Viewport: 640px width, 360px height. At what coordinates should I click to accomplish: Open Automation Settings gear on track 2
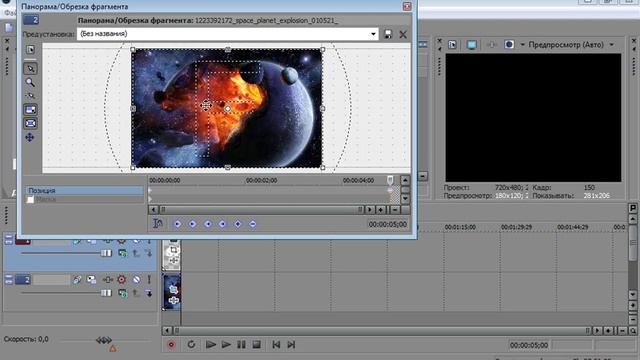[x=122, y=280]
